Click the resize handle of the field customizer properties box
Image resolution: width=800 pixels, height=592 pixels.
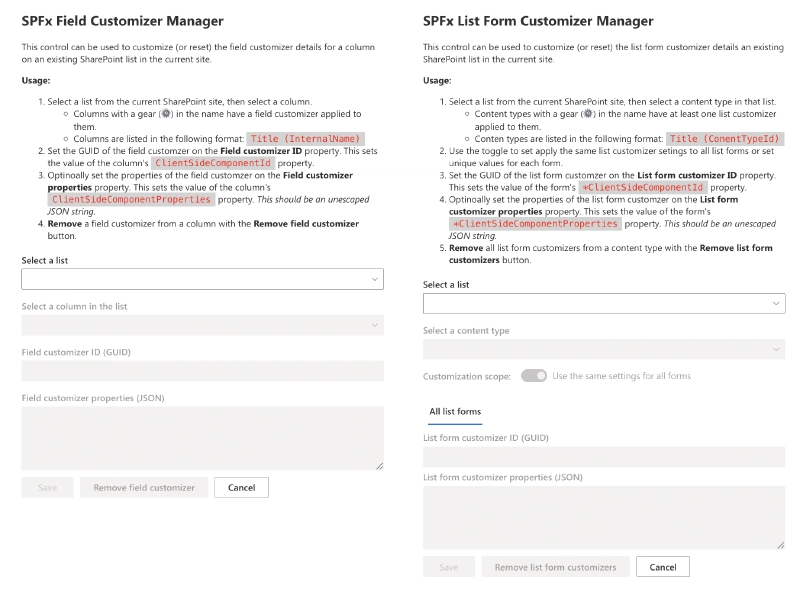point(379,465)
